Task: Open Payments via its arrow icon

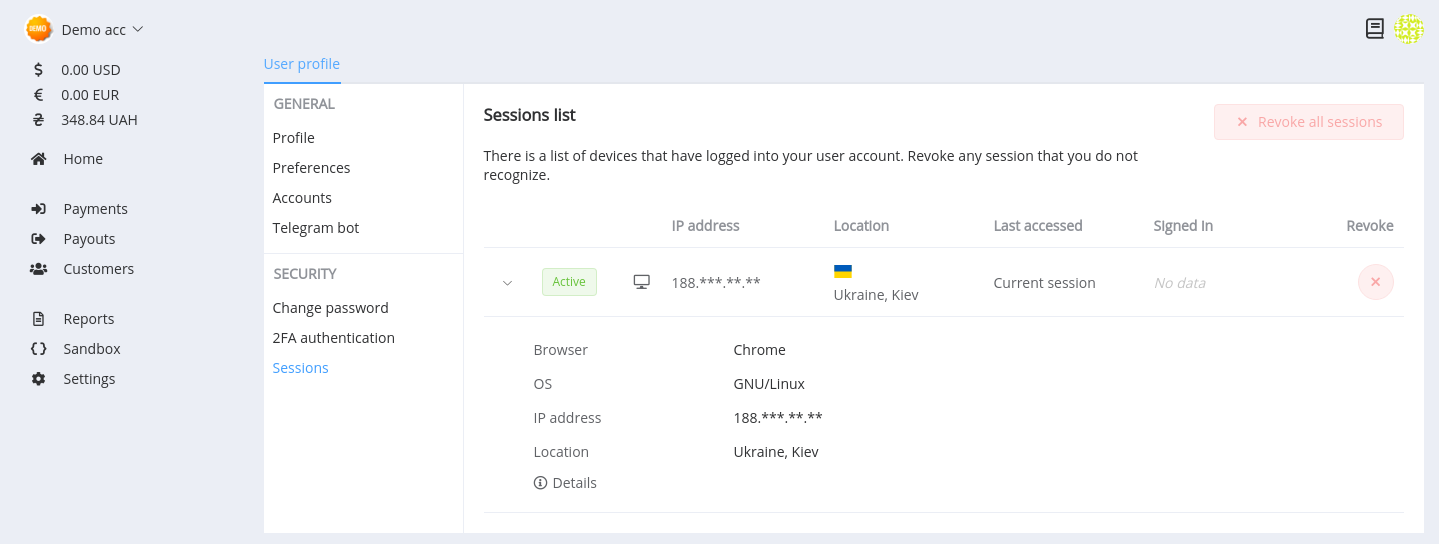Action: click(39, 209)
